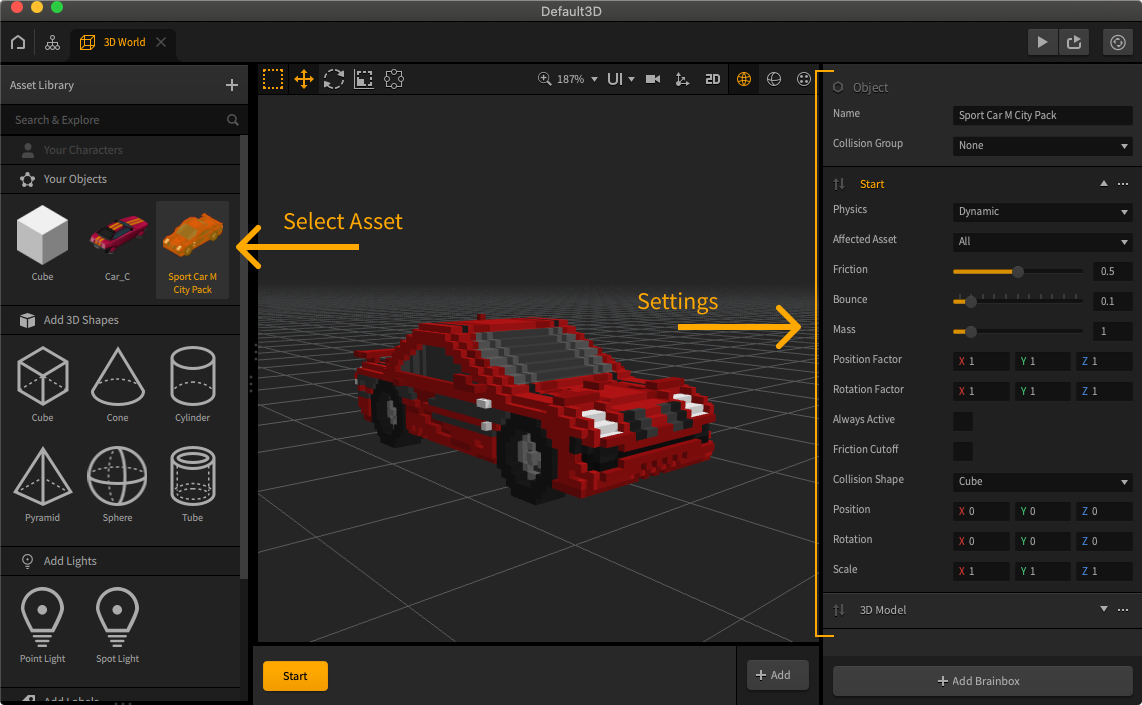Image resolution: width=1142 pixels, height=705 pixels.
Task: Open the zoom level 187% dropdown
Action: tap(569, 79)
